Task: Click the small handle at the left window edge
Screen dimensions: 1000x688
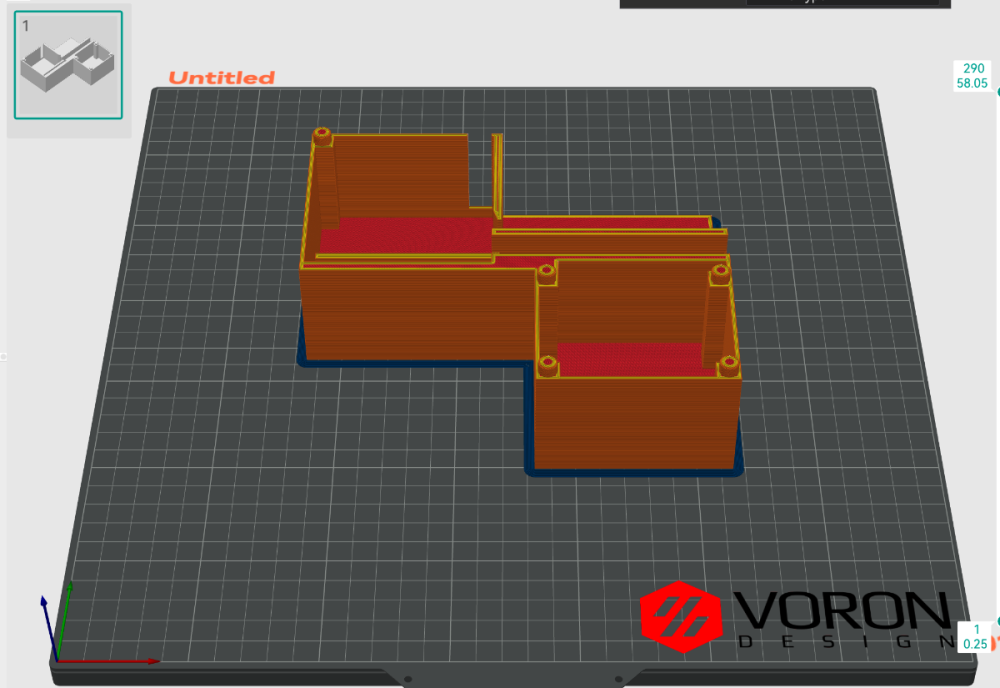Action: click(3, 357)
